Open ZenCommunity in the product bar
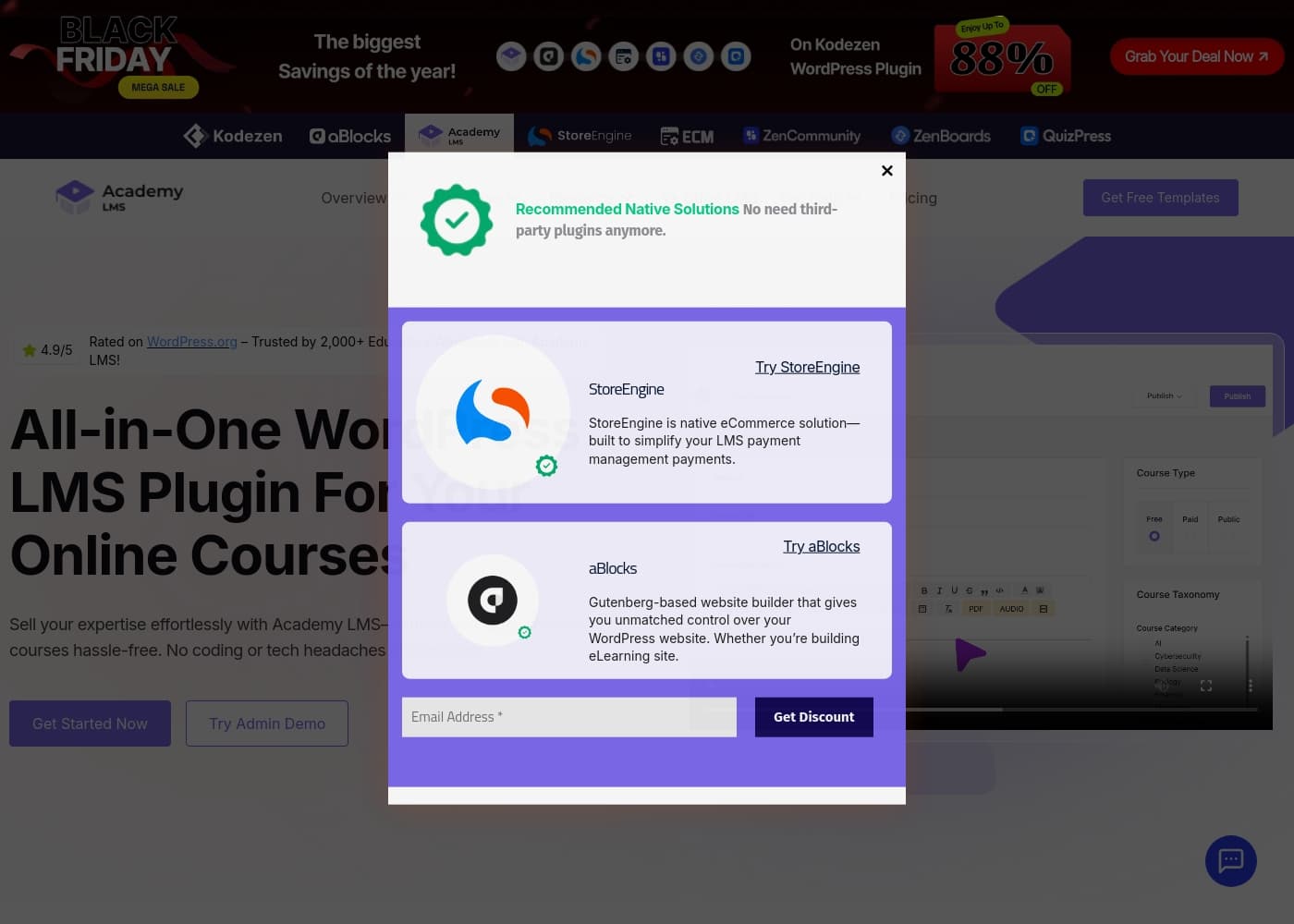This screenshot has width=1294, height=924. (802, 136)
